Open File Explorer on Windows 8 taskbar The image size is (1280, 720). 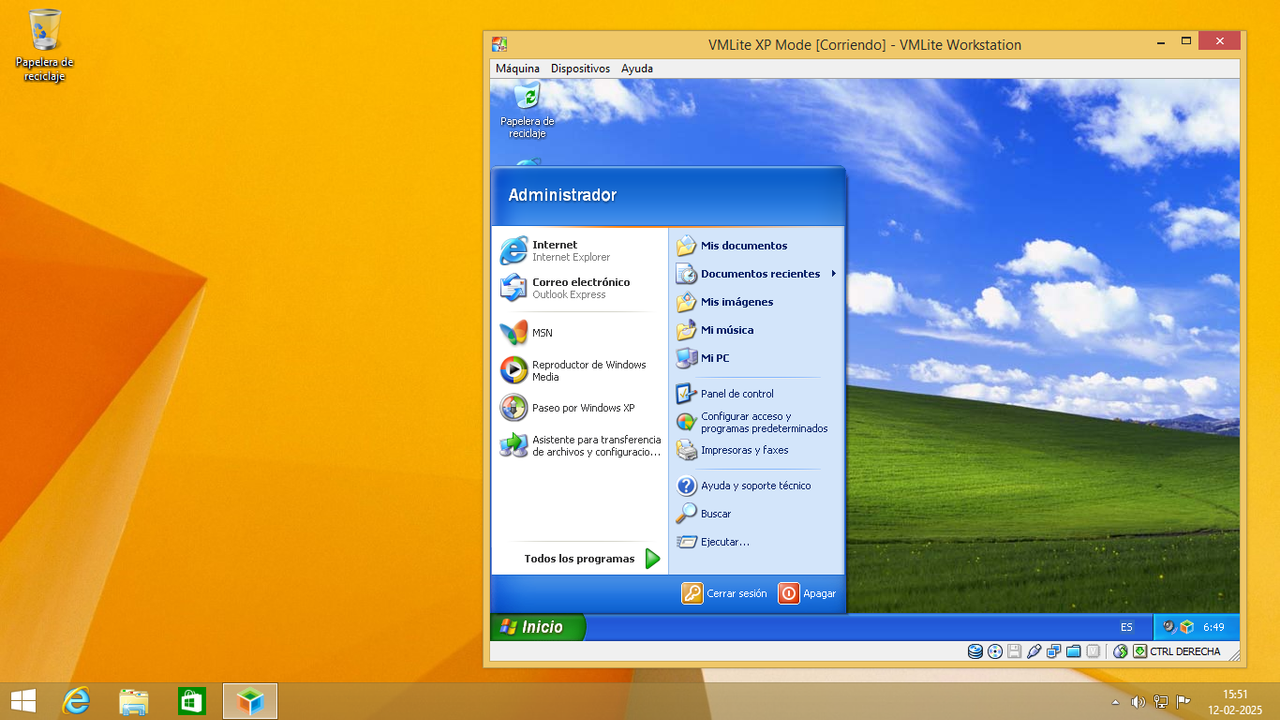(134, 701)
